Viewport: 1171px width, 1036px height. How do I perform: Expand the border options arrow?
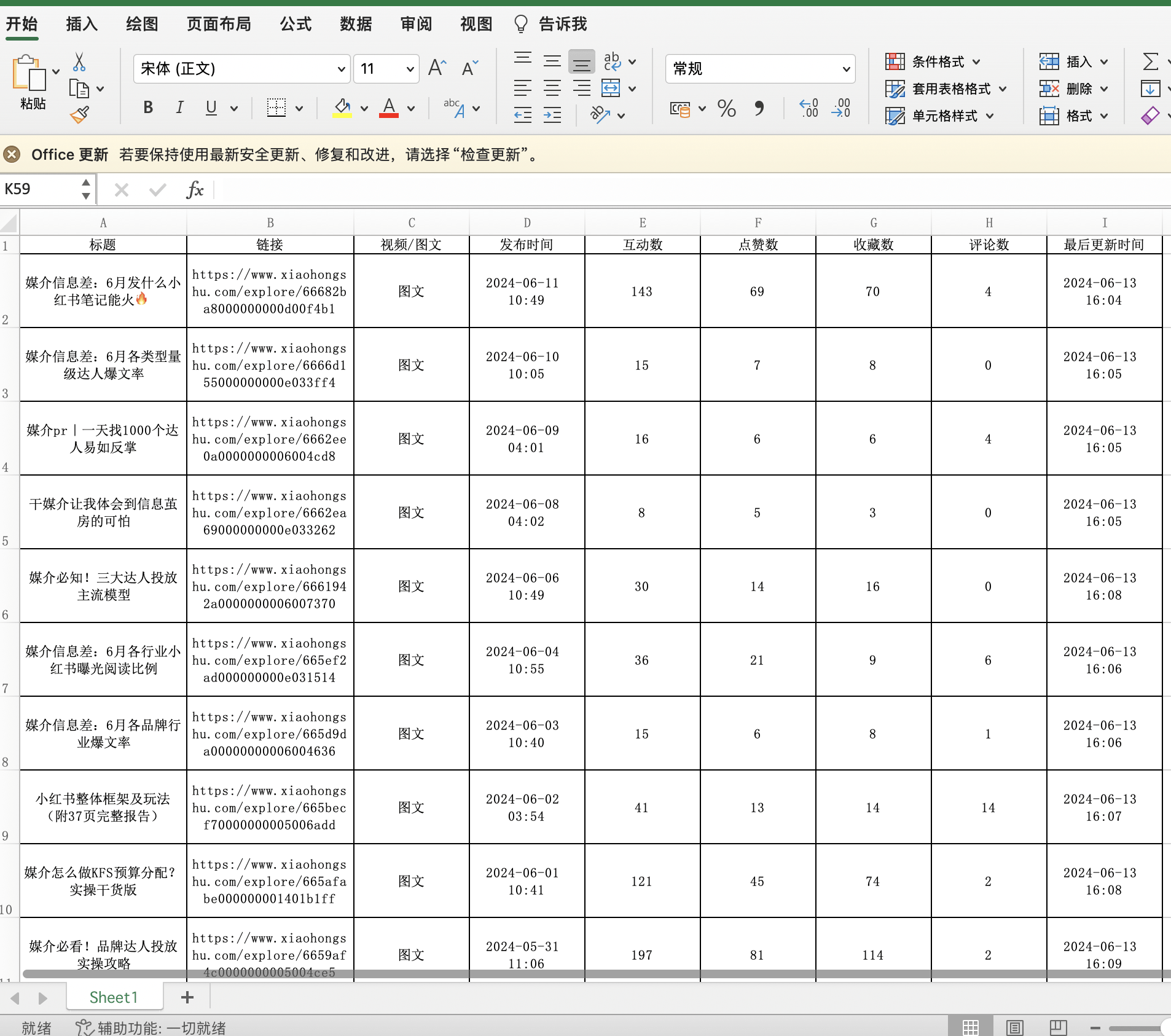(299, 109)
